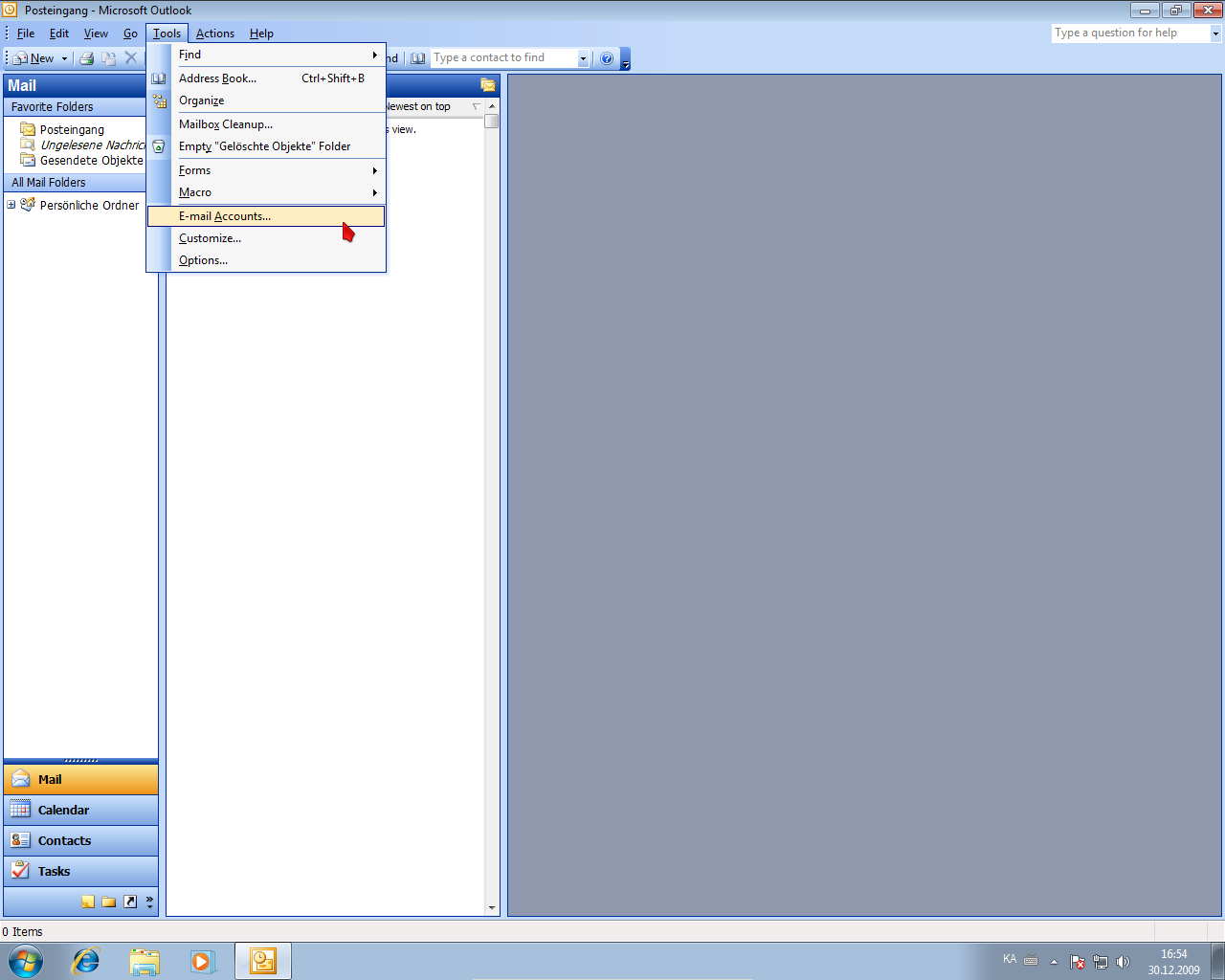Viewport: 1225px width, 980px height.
Task: Select Options in the Tools menu
Action: pos(203,260)
